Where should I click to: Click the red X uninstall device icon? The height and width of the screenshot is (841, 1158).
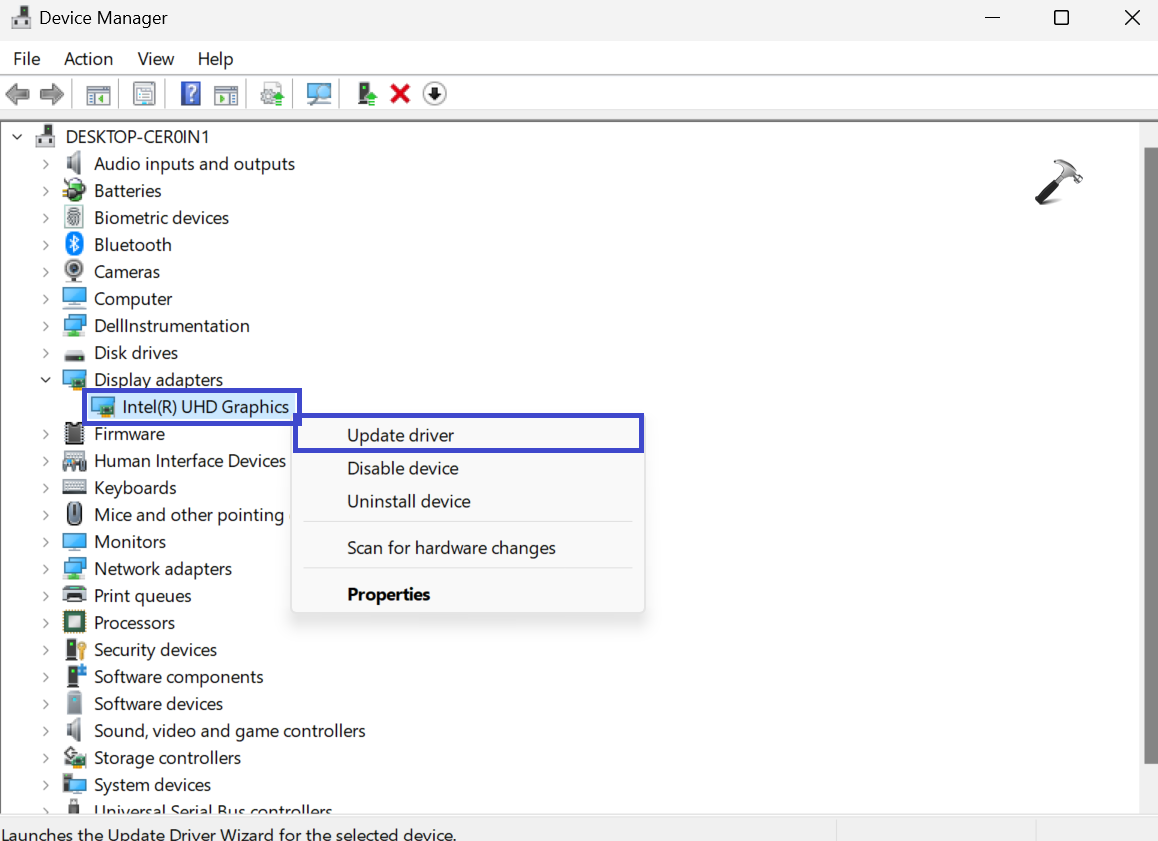(400, 94)
